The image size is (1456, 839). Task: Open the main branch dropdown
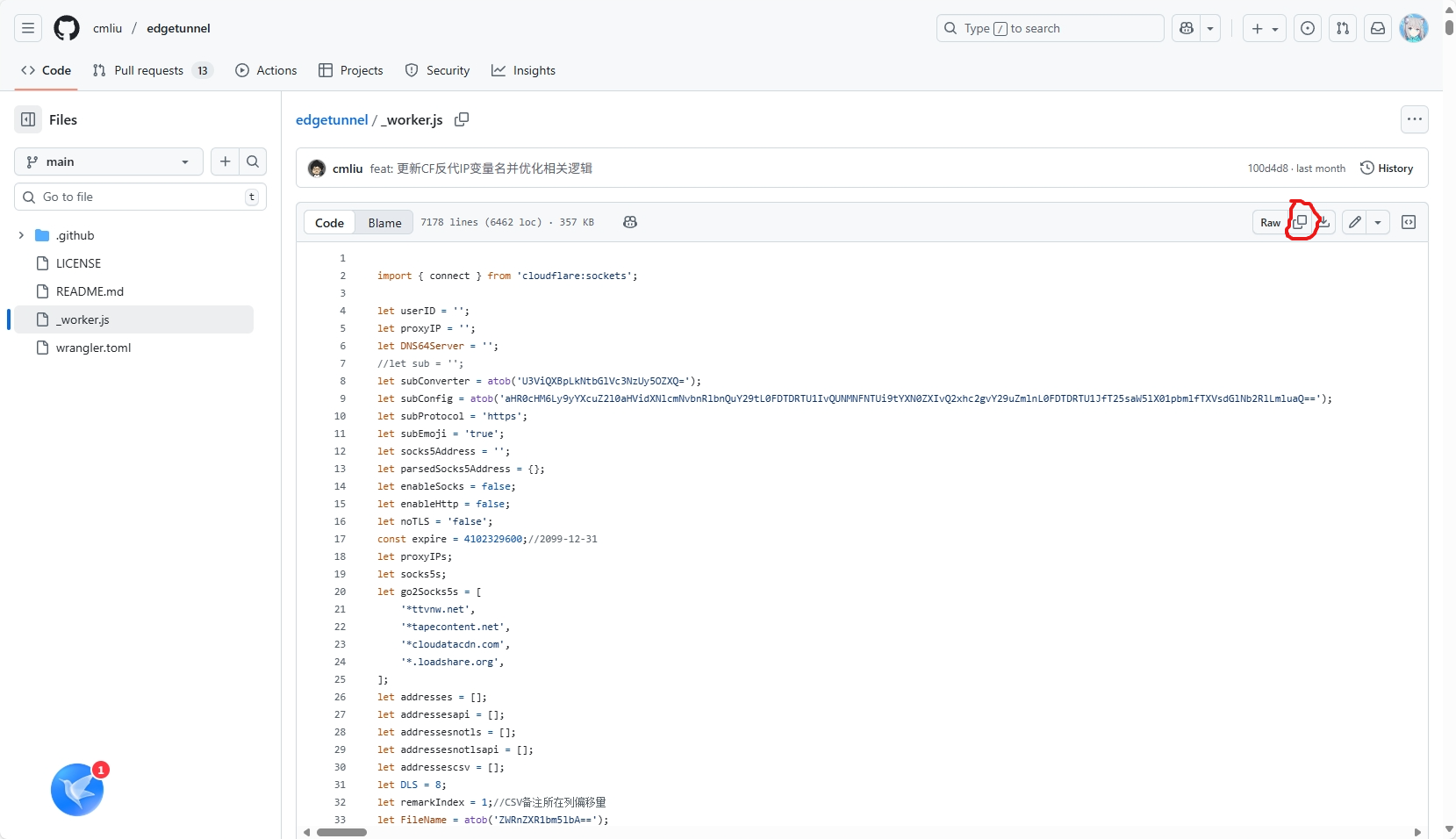coord(109,161)
